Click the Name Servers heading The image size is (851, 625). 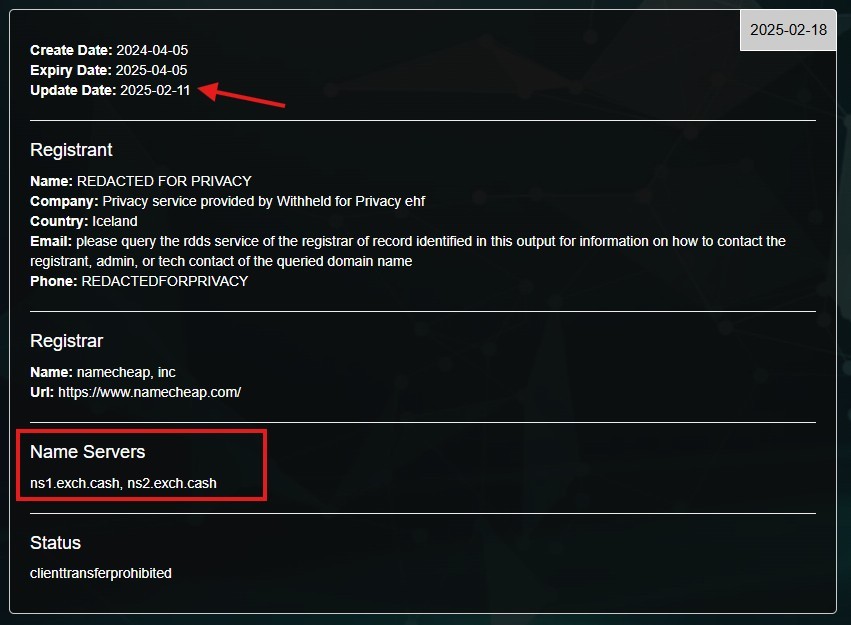[87, 452]
